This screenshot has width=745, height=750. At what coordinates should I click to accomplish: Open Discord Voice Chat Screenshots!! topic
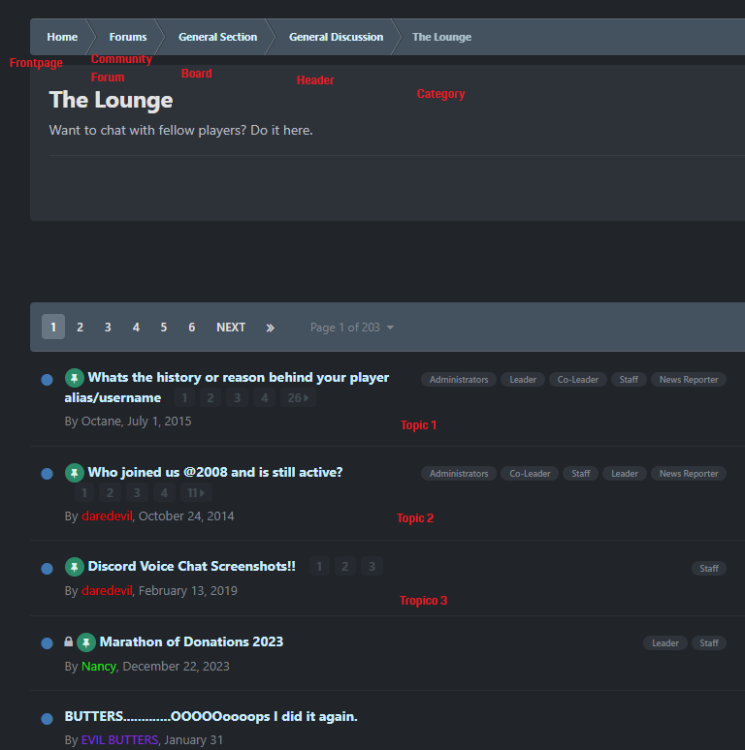[x=191, y=566]
